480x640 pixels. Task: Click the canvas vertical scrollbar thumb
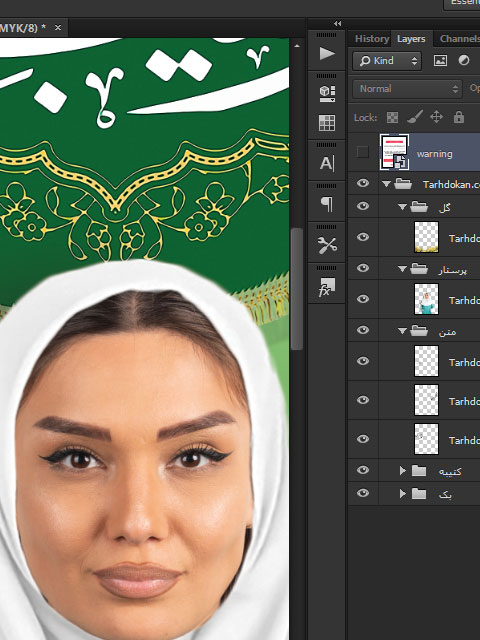(297, 289)
